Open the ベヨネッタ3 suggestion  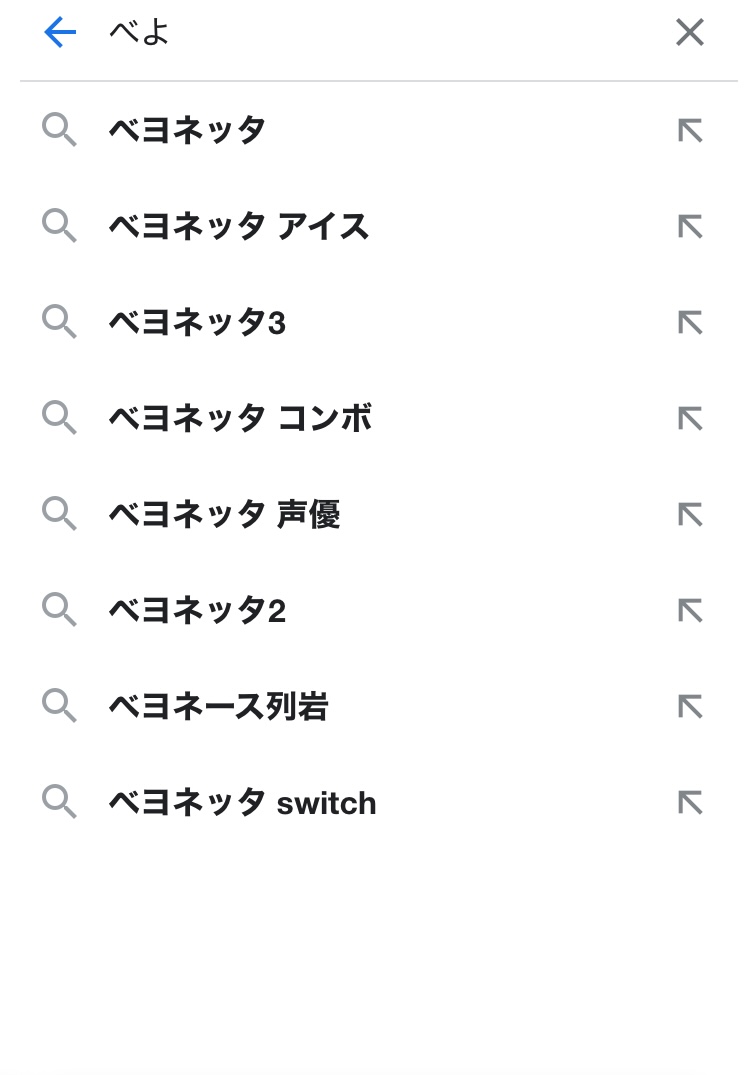point(197,323)
